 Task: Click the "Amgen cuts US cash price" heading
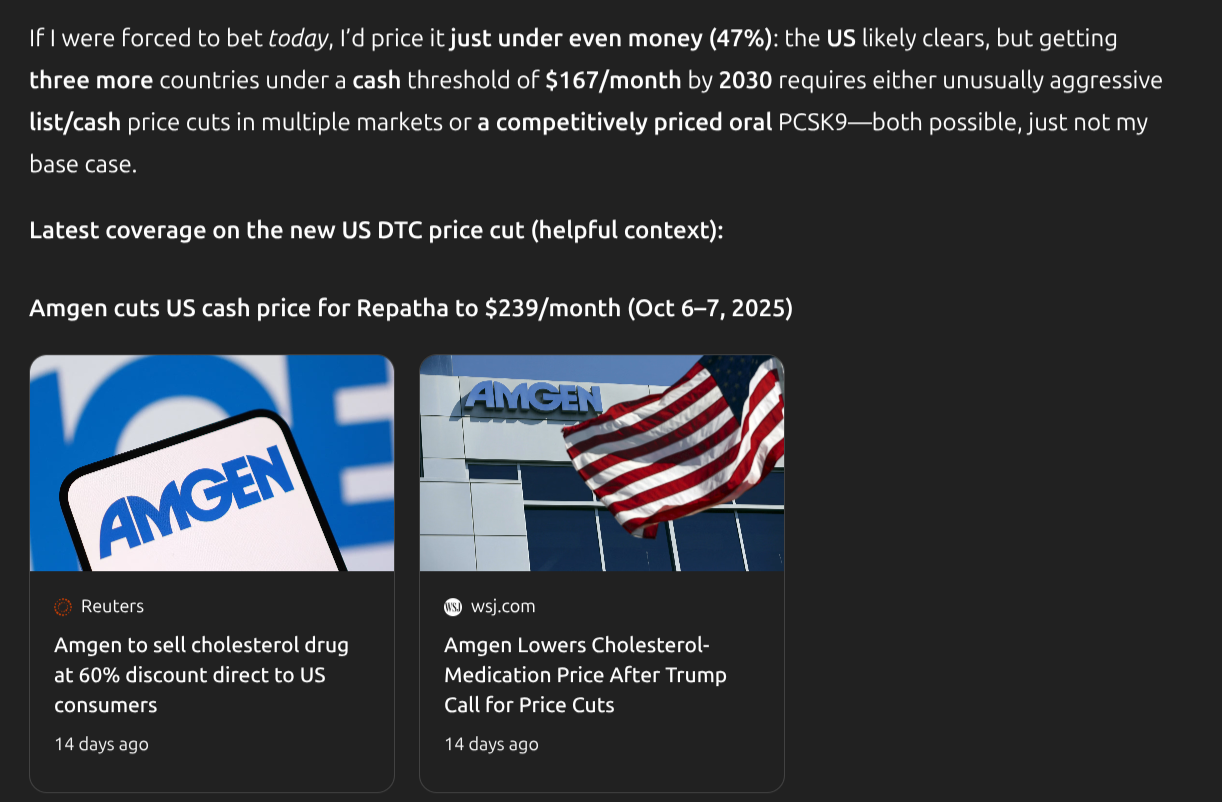(x=411, y=308)
